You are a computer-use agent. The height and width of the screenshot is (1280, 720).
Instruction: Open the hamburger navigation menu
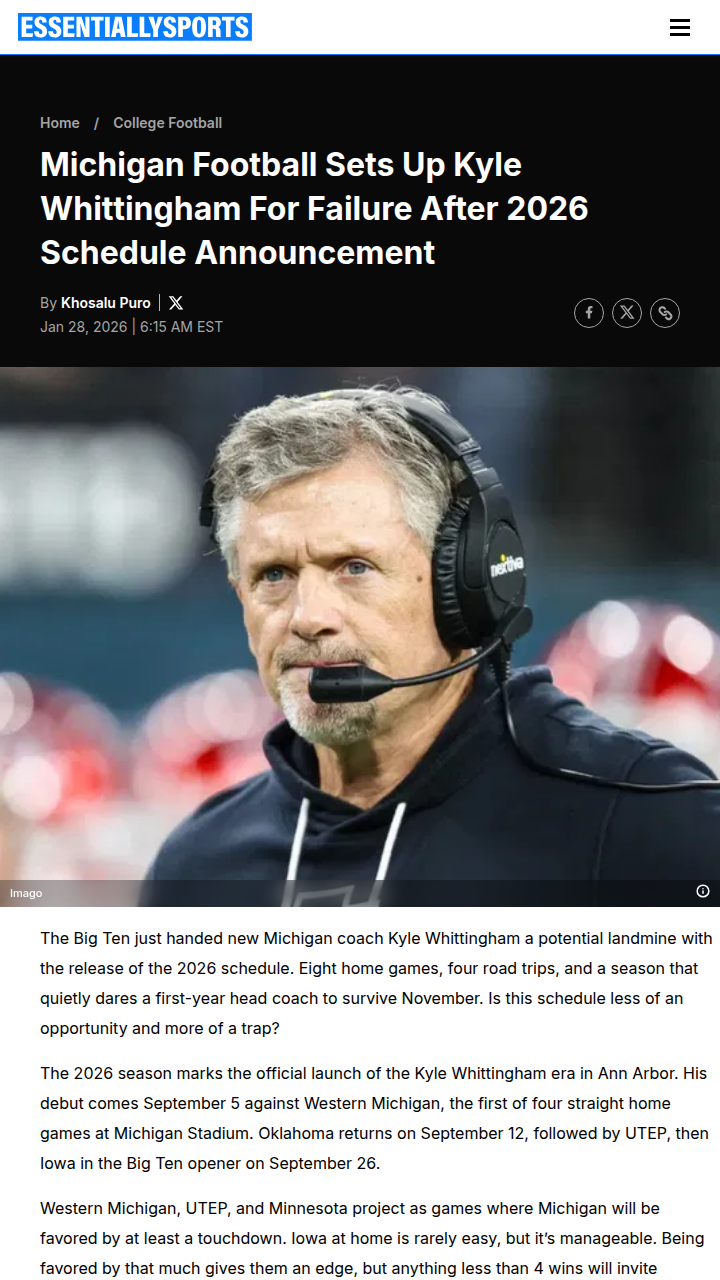point(680,27)
